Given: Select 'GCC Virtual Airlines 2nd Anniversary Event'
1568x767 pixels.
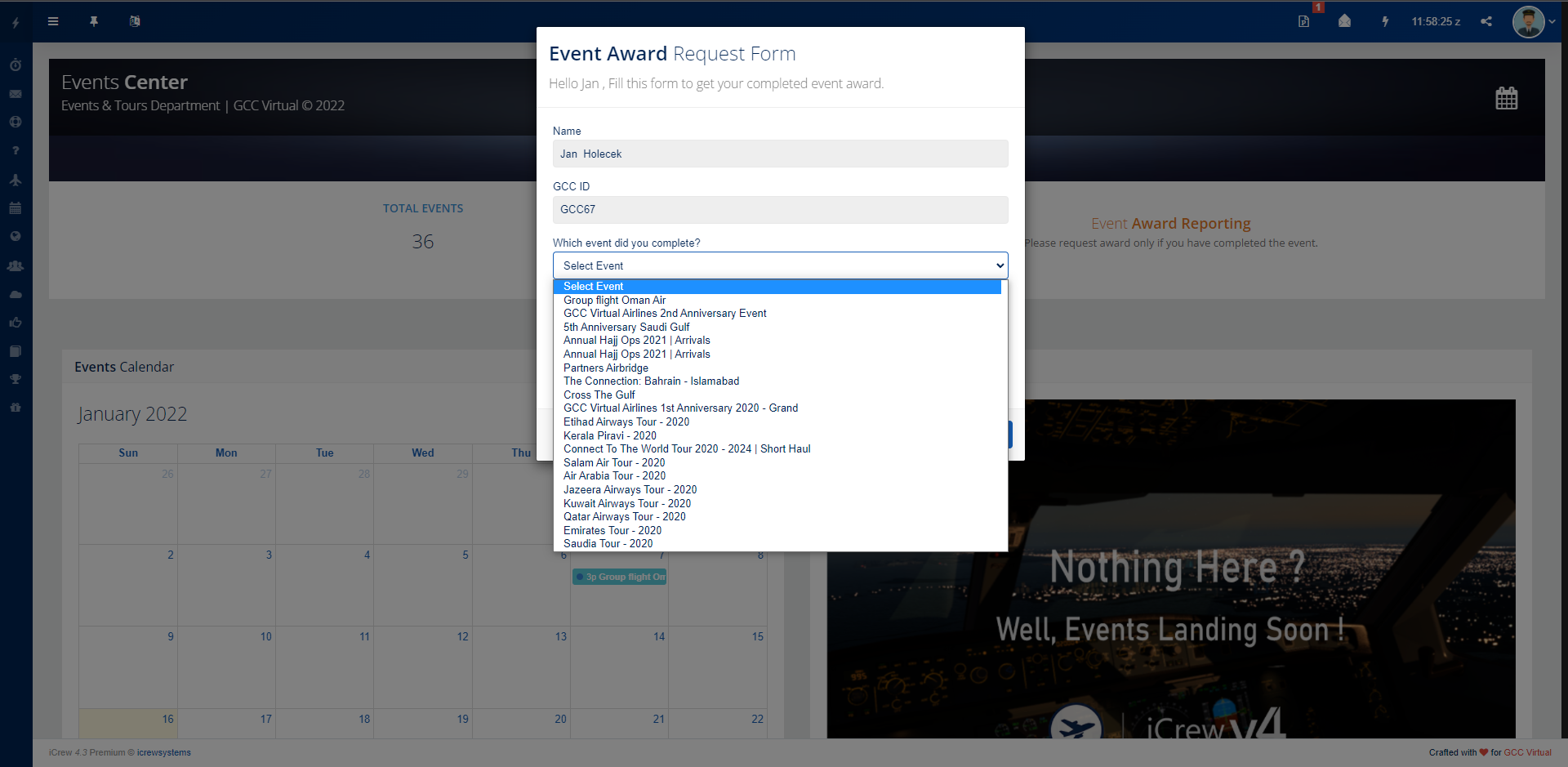Looking at the screenshot, I should [x=777, y=314].
